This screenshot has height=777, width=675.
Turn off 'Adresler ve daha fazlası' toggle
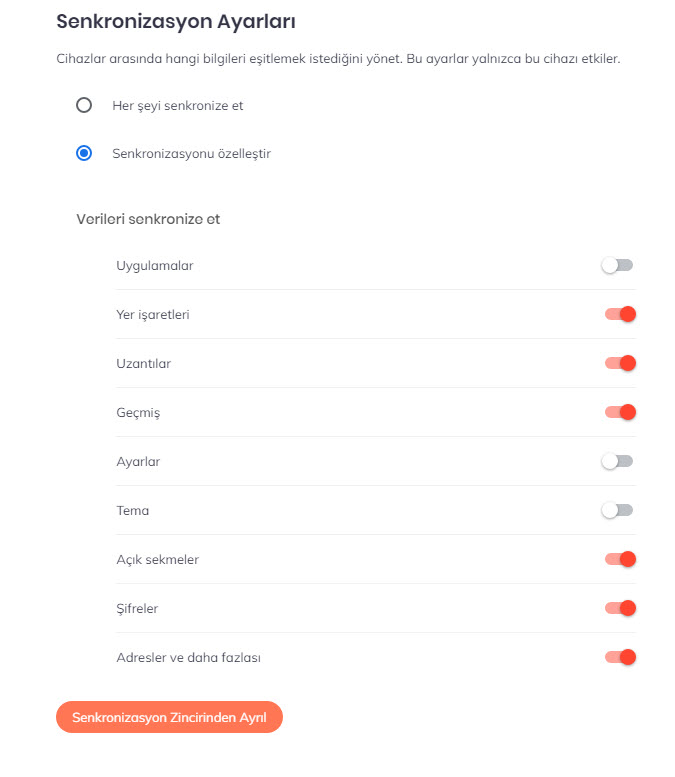click(620, 657)
